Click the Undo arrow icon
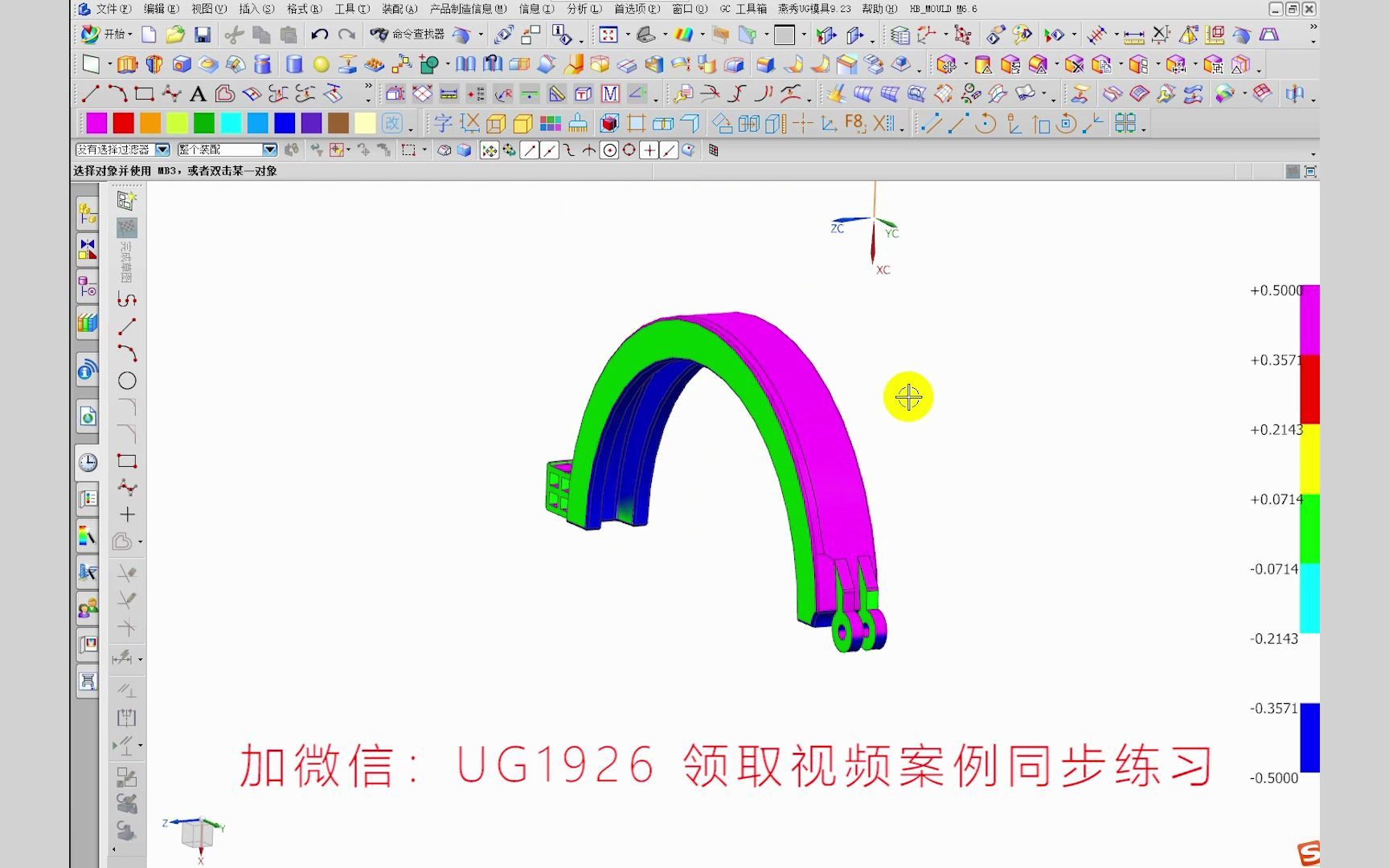Screen dimensions: 1389x868 click(x=319, y=35)
